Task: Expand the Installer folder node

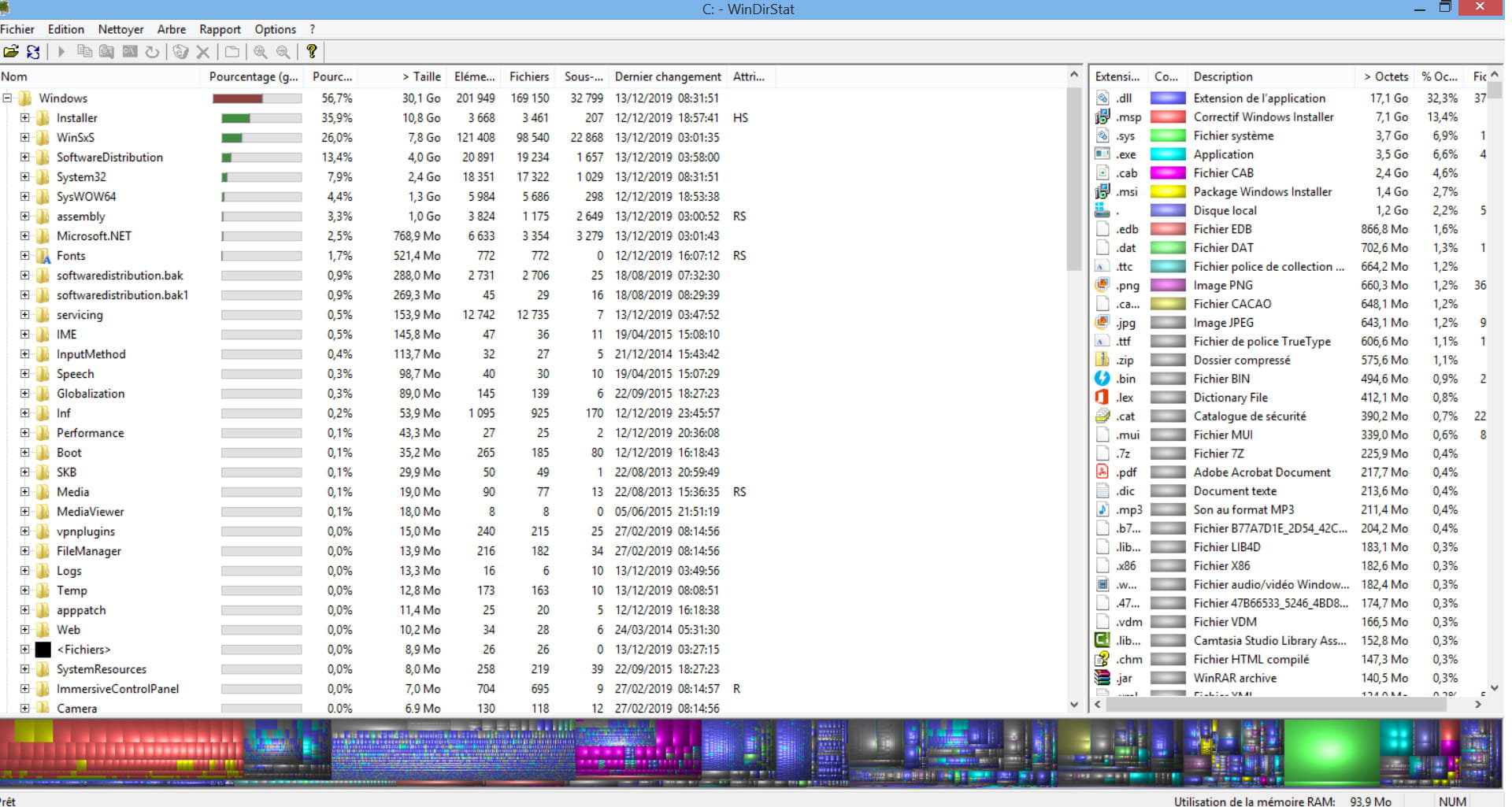Action: pyautogui.click(x=24, y=118)
